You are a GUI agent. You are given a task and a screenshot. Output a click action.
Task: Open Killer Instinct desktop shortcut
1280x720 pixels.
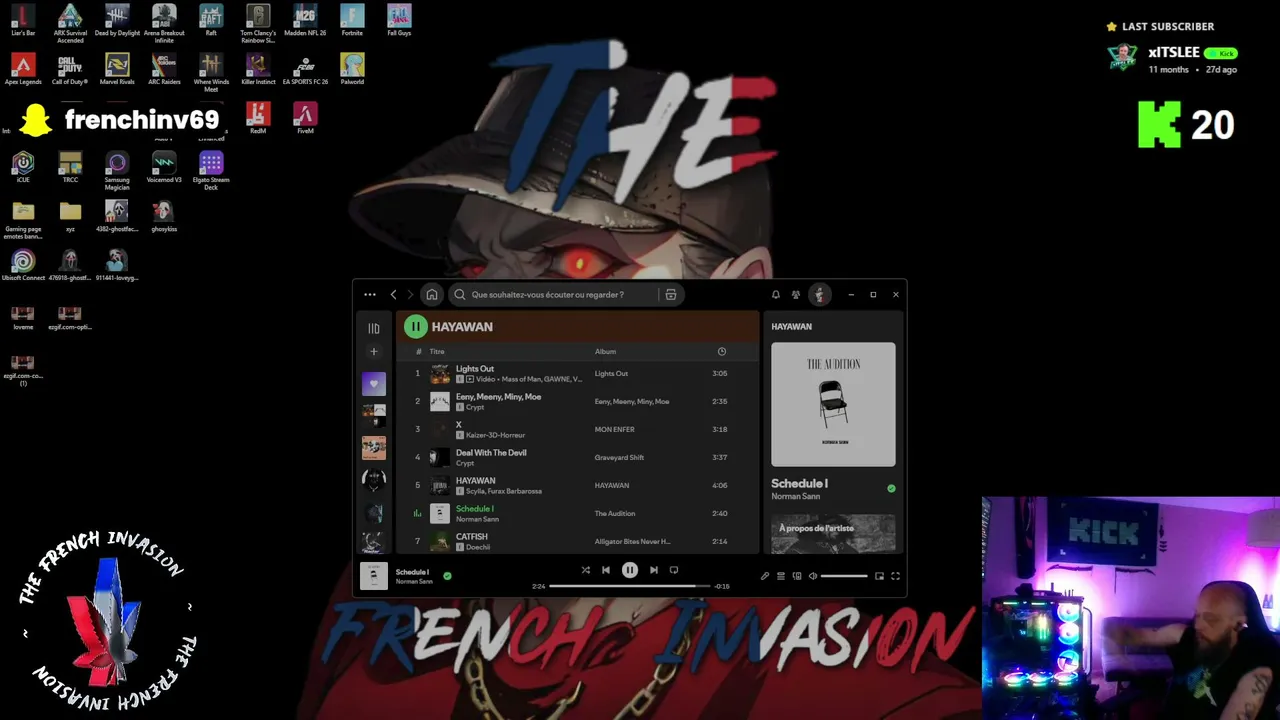pos(258,69)
